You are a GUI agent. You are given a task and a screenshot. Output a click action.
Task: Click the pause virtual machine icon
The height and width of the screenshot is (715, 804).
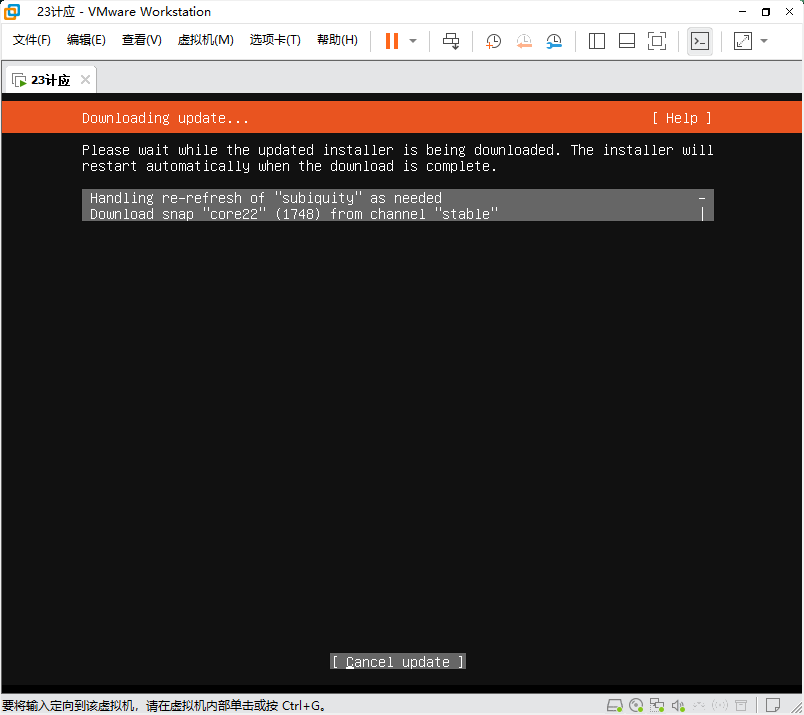point(392,41)
